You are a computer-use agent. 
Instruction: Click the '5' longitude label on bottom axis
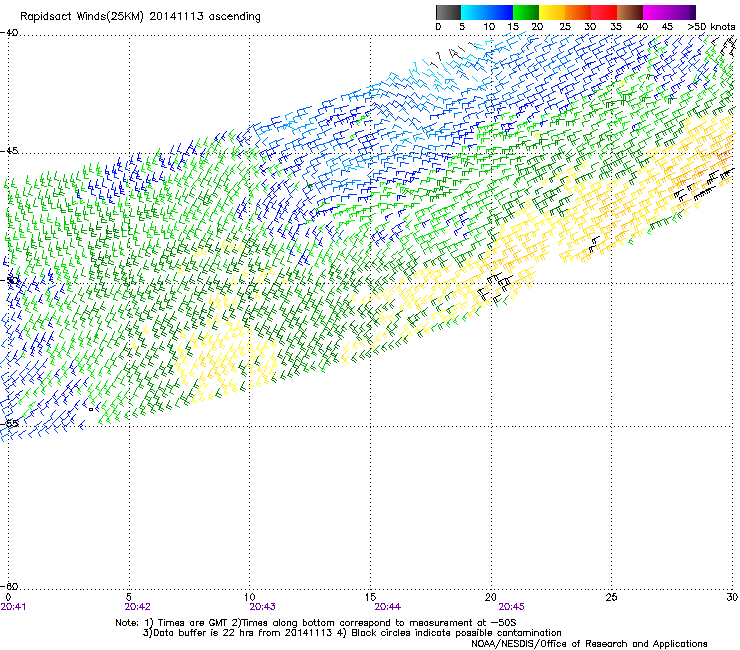(x=129, y=597)
